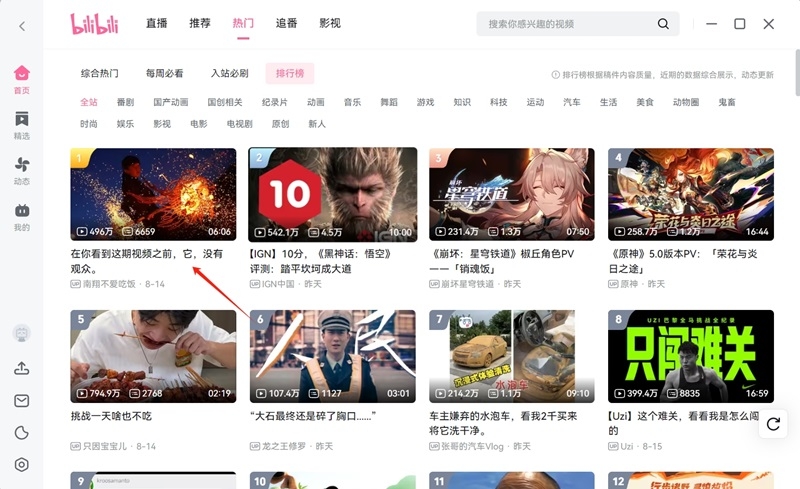The height and width of the screenshot is (489, 800).
Task: Switch to the 直播 top tab
Action: point(156,23)
